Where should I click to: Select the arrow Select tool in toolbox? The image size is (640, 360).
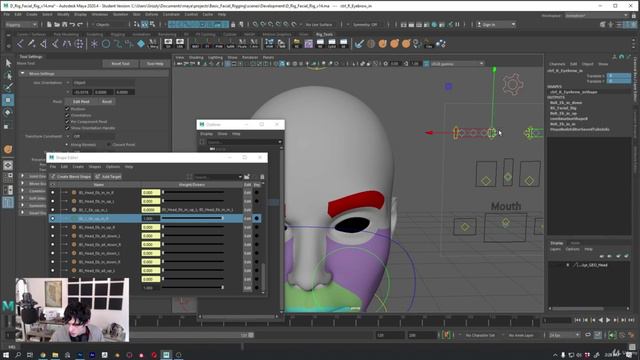pyautogui.click(x=8, y=63)
